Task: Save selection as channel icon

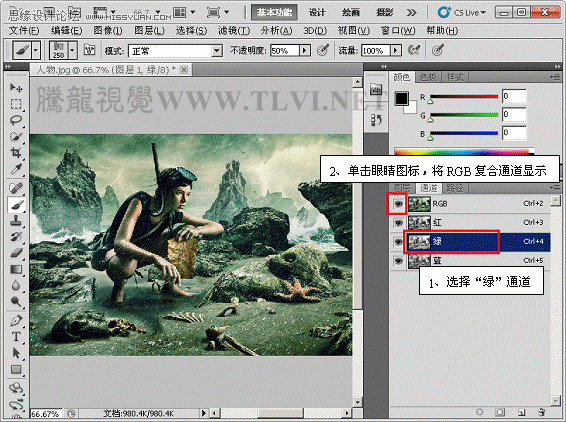Action: click(x=500, y=412)
